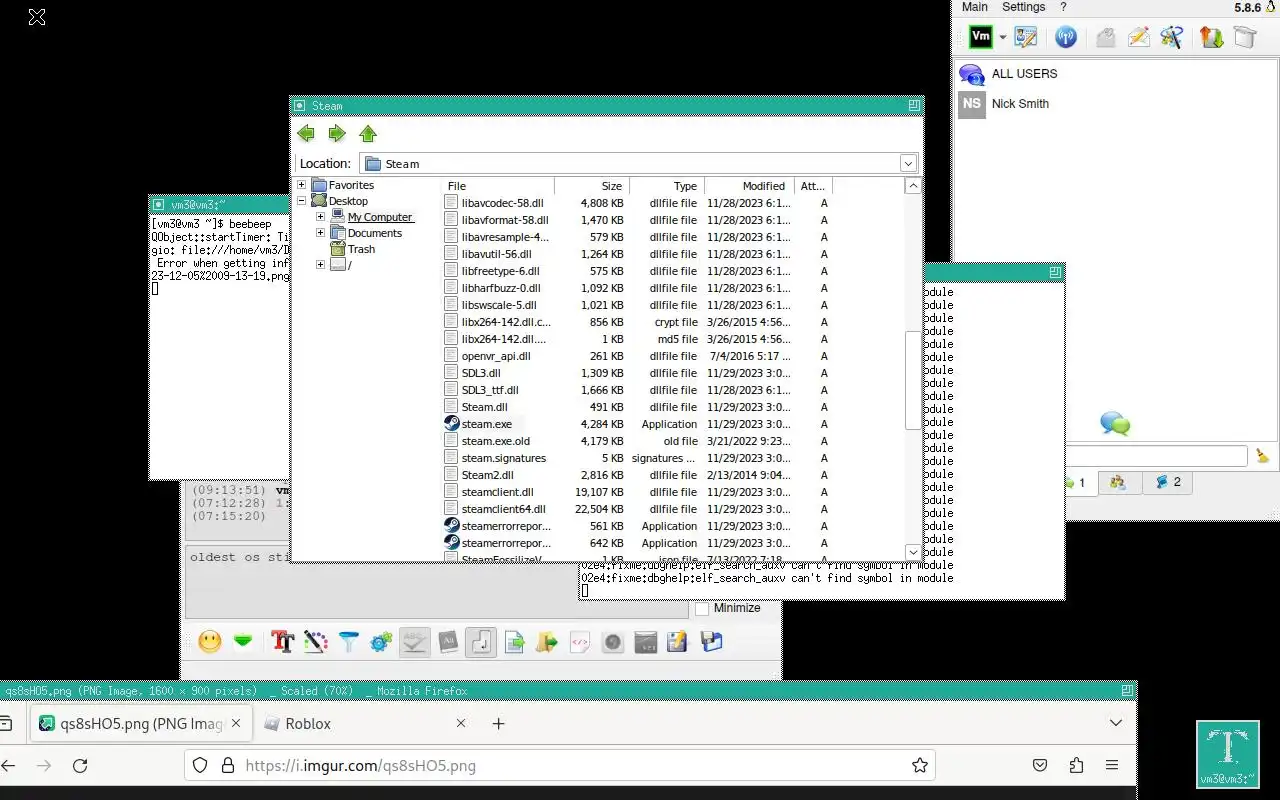
Task: Send a file with the document arrow icon
Action: point(515,642)
